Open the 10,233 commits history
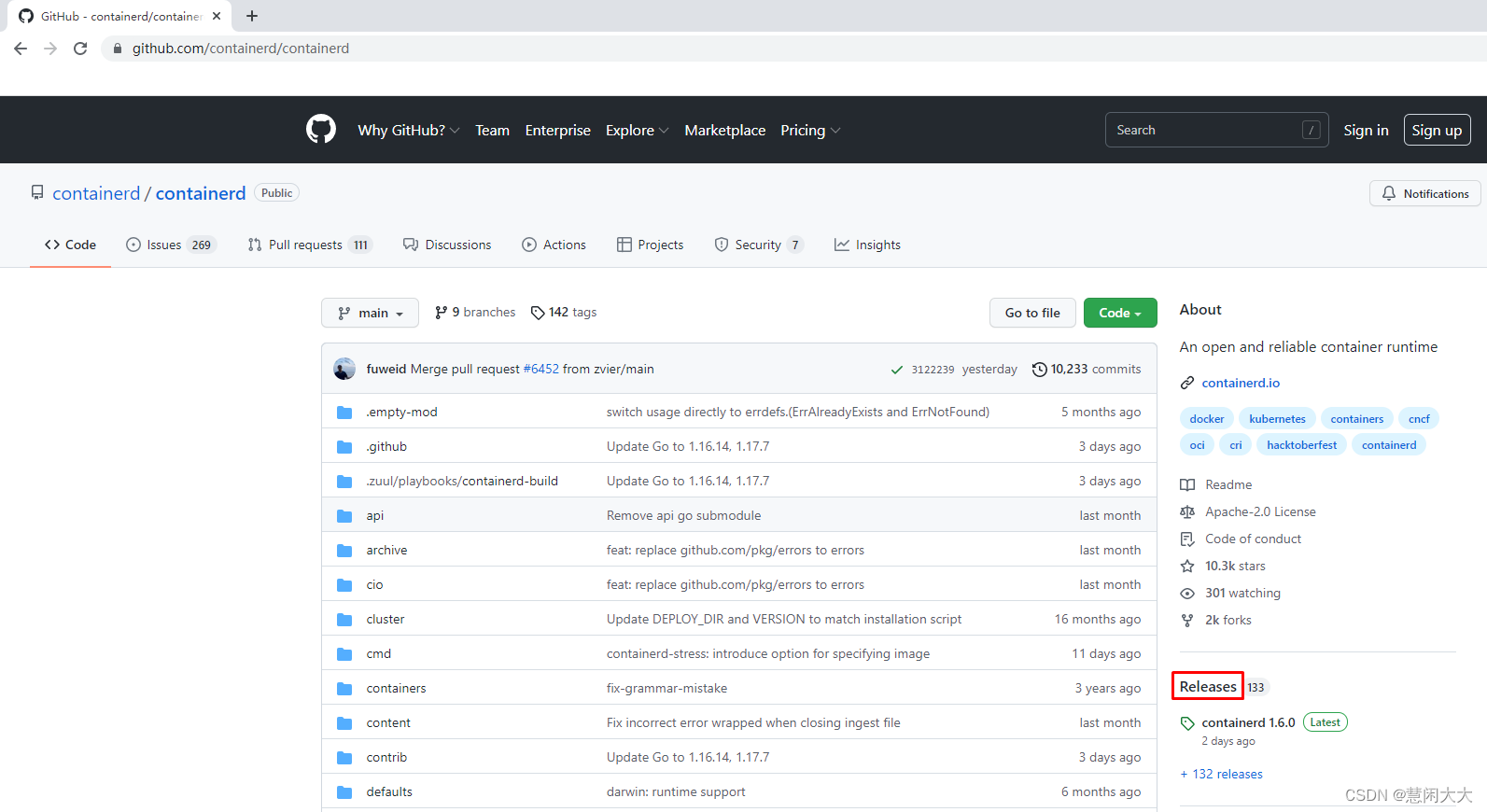 click(x=1087, y=370)
